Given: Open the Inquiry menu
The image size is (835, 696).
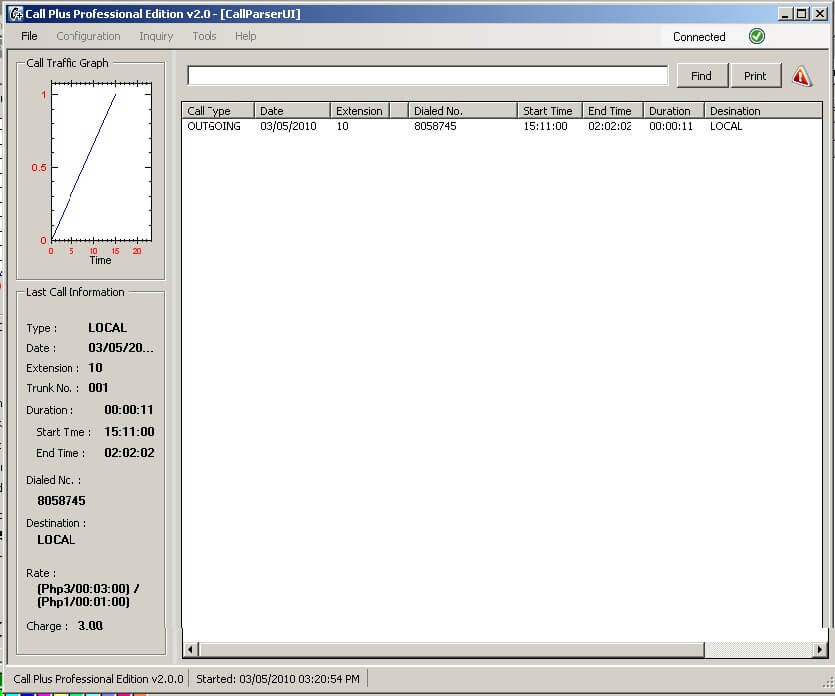Looking at the screenshot, I should pyautogui.click(x=156, y=36).
